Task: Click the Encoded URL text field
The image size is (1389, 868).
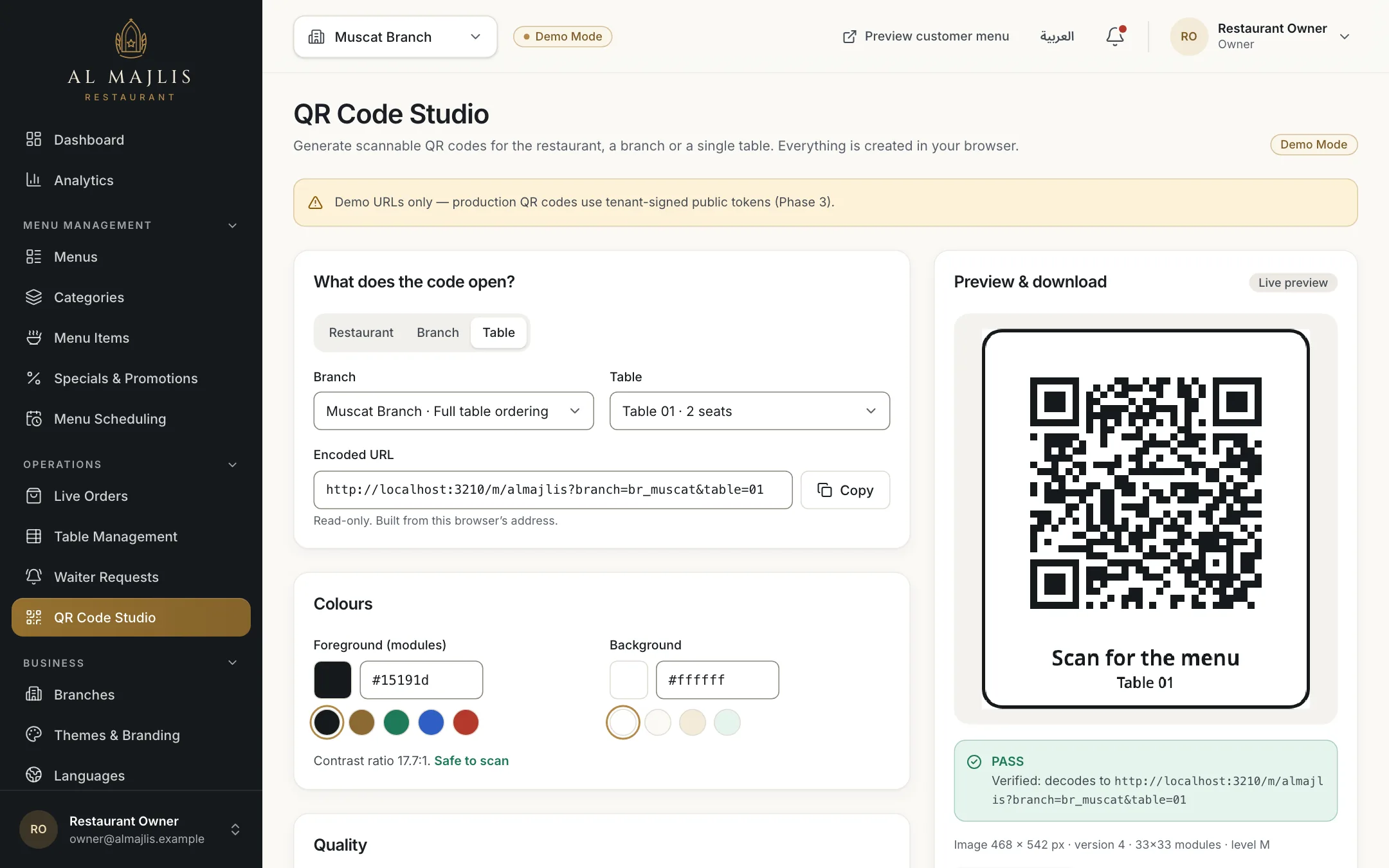Action: click(x=553, y=490)
